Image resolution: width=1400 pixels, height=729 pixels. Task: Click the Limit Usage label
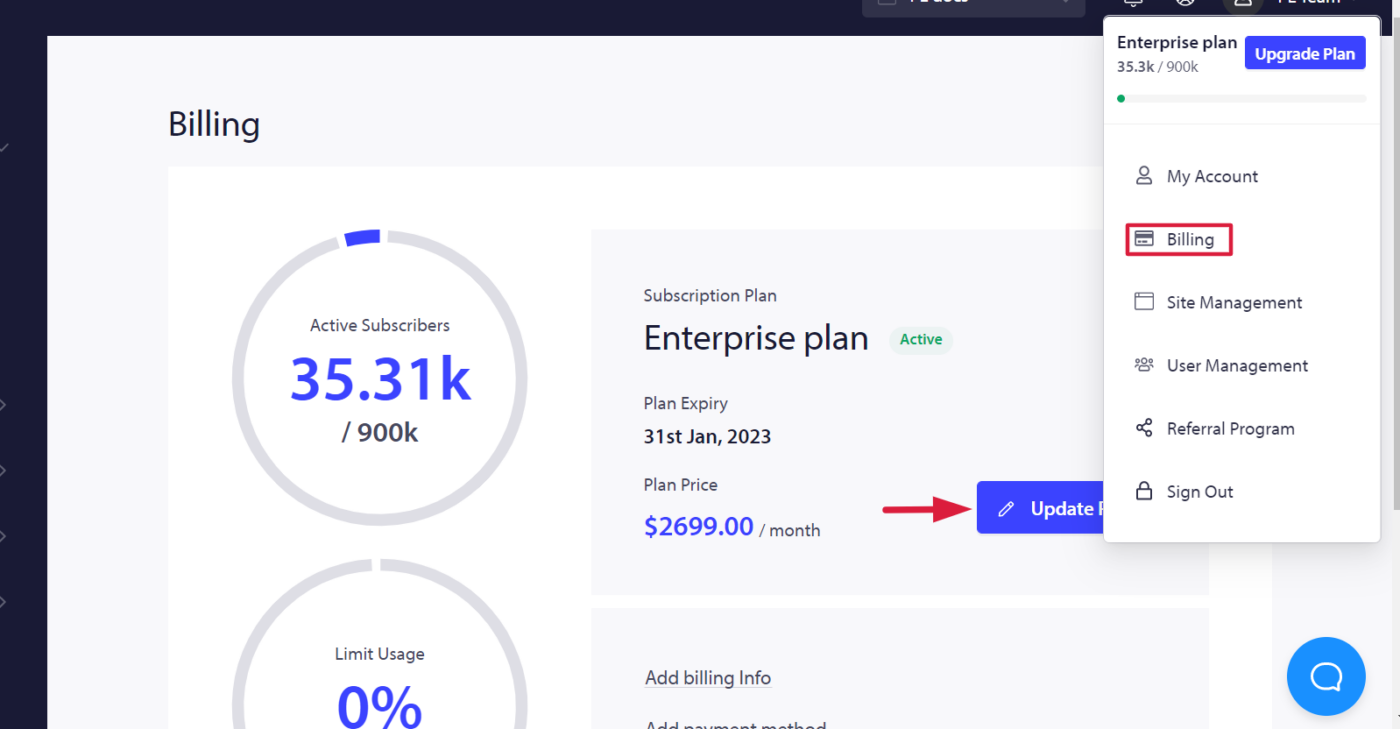pyautogui.click(x=380, y=654)
